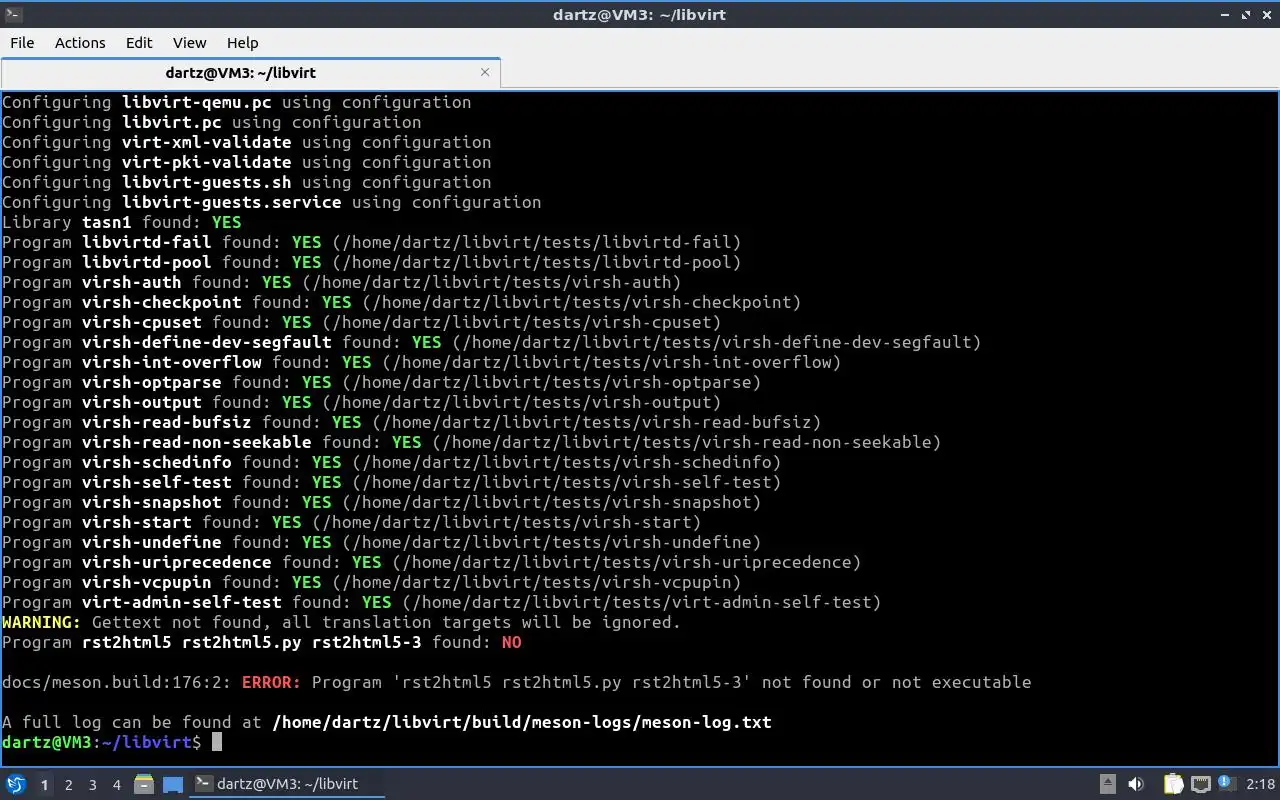
Task: Minimize the terminal window
Action: click(1225, 14)
